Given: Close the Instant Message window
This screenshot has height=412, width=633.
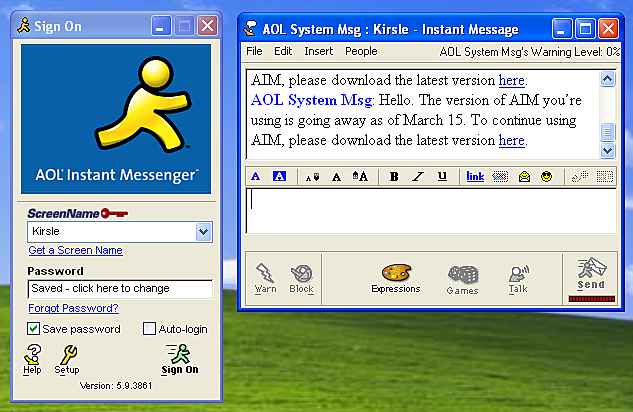Looking at the screenshot, I should point(609,29).
